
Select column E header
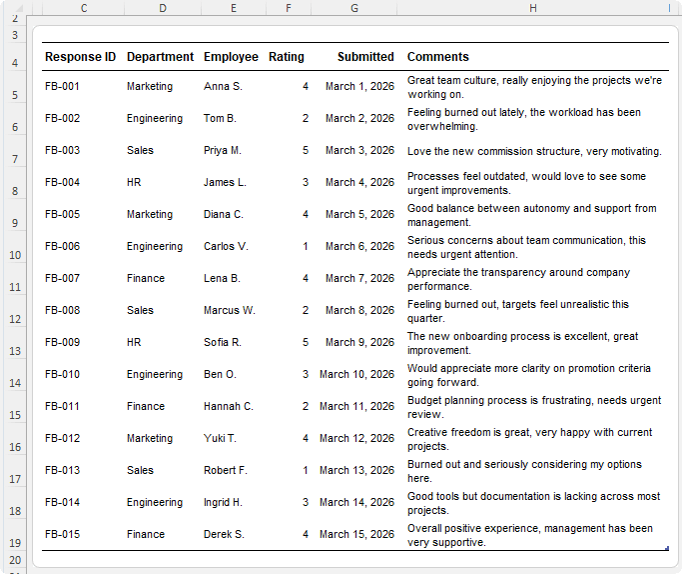(234, 8)
